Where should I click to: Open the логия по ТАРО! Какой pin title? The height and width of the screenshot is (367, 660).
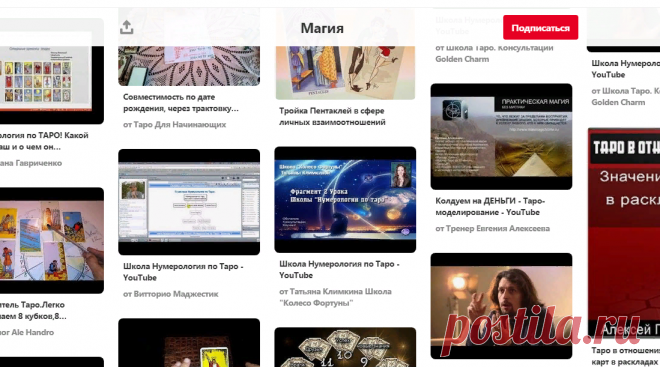(44, 141)
